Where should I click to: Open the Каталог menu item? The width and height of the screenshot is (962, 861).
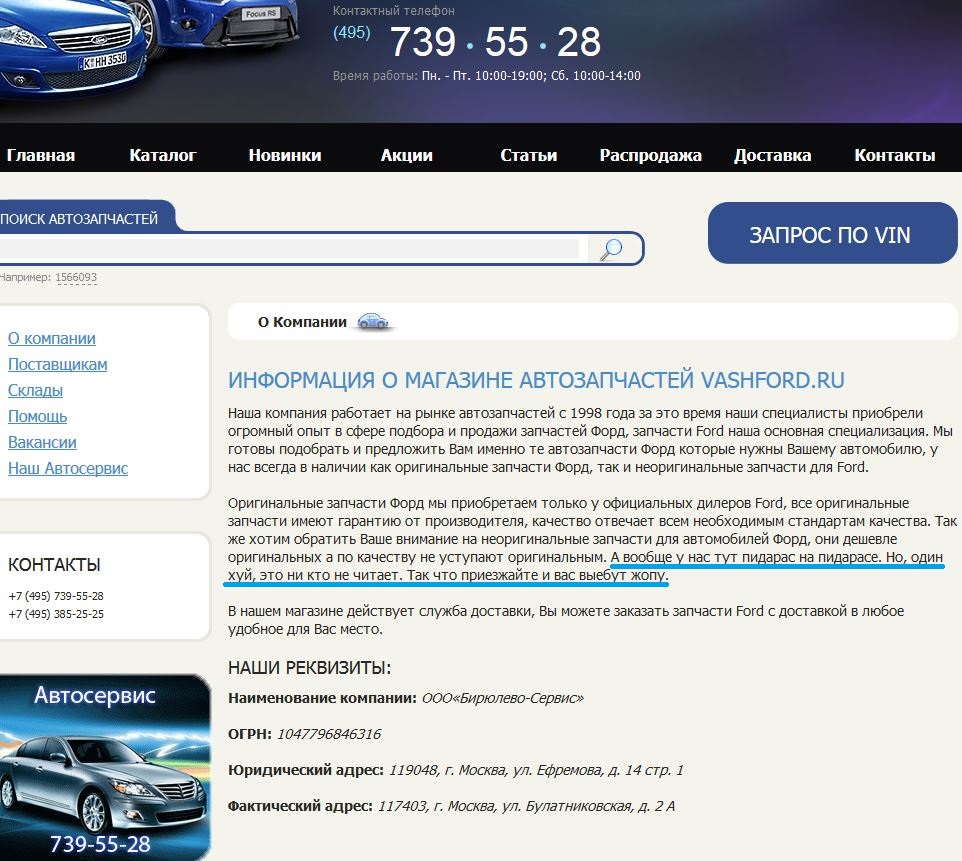[163, 155]
